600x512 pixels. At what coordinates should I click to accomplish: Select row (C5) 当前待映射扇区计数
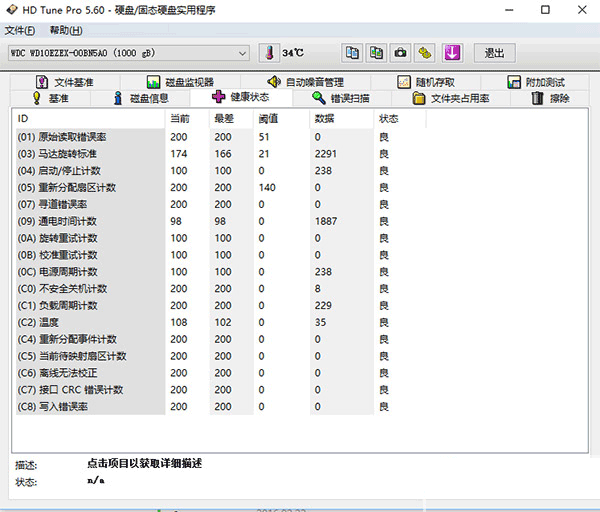(220, 356)
